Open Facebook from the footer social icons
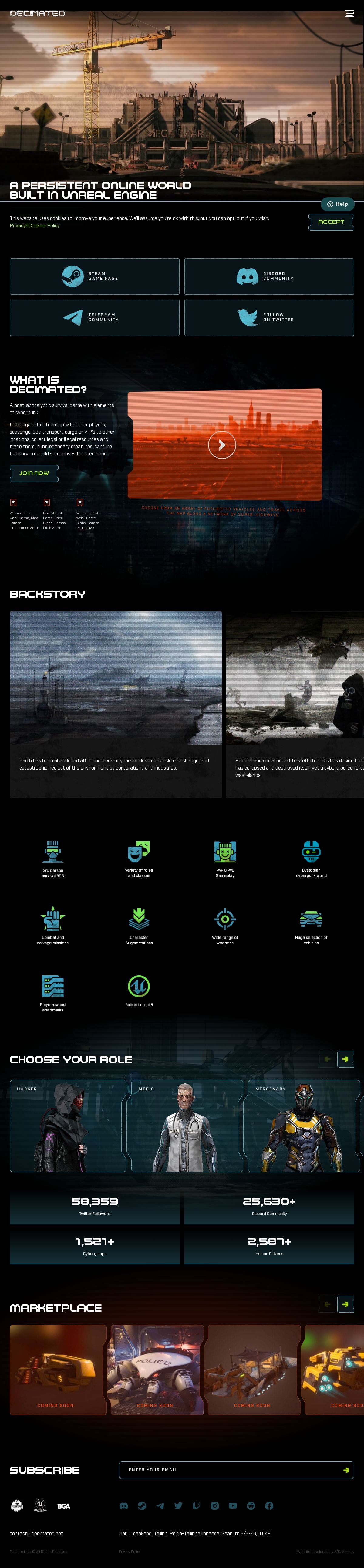The height and width of the screenshot is (1568, 364). click(269, 1505)
